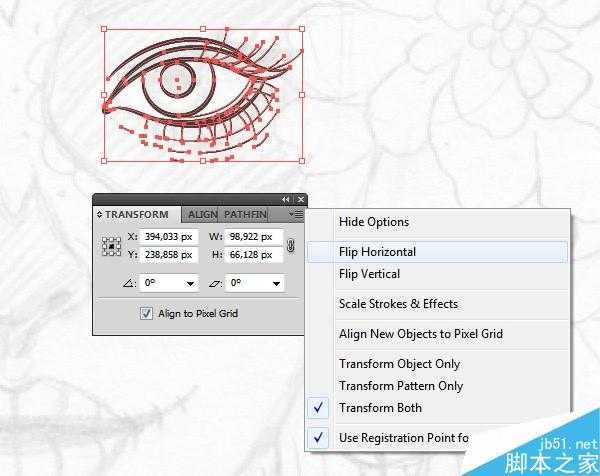600x476 pixels.
Task: Click the eye pupil circle in artwork
Action: (178, 80)
